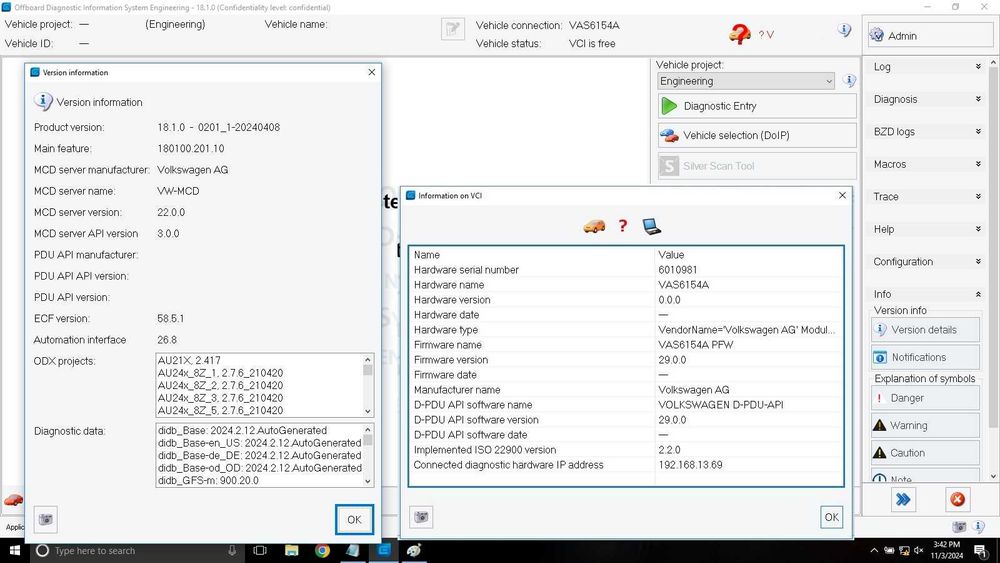1000x563 pixels.
Task: Click the Name column header
Action: click(x=427, y=254)
